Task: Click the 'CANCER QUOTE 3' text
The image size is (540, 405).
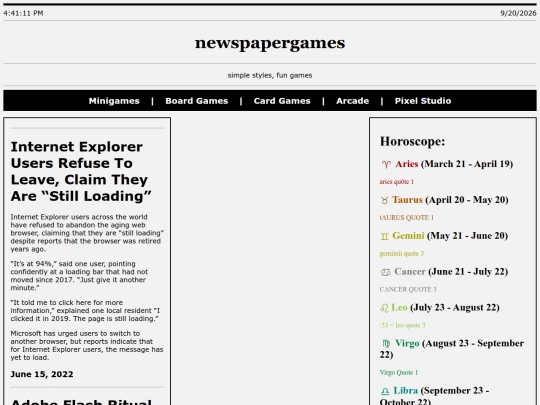Action: click(x=408, y=289)
